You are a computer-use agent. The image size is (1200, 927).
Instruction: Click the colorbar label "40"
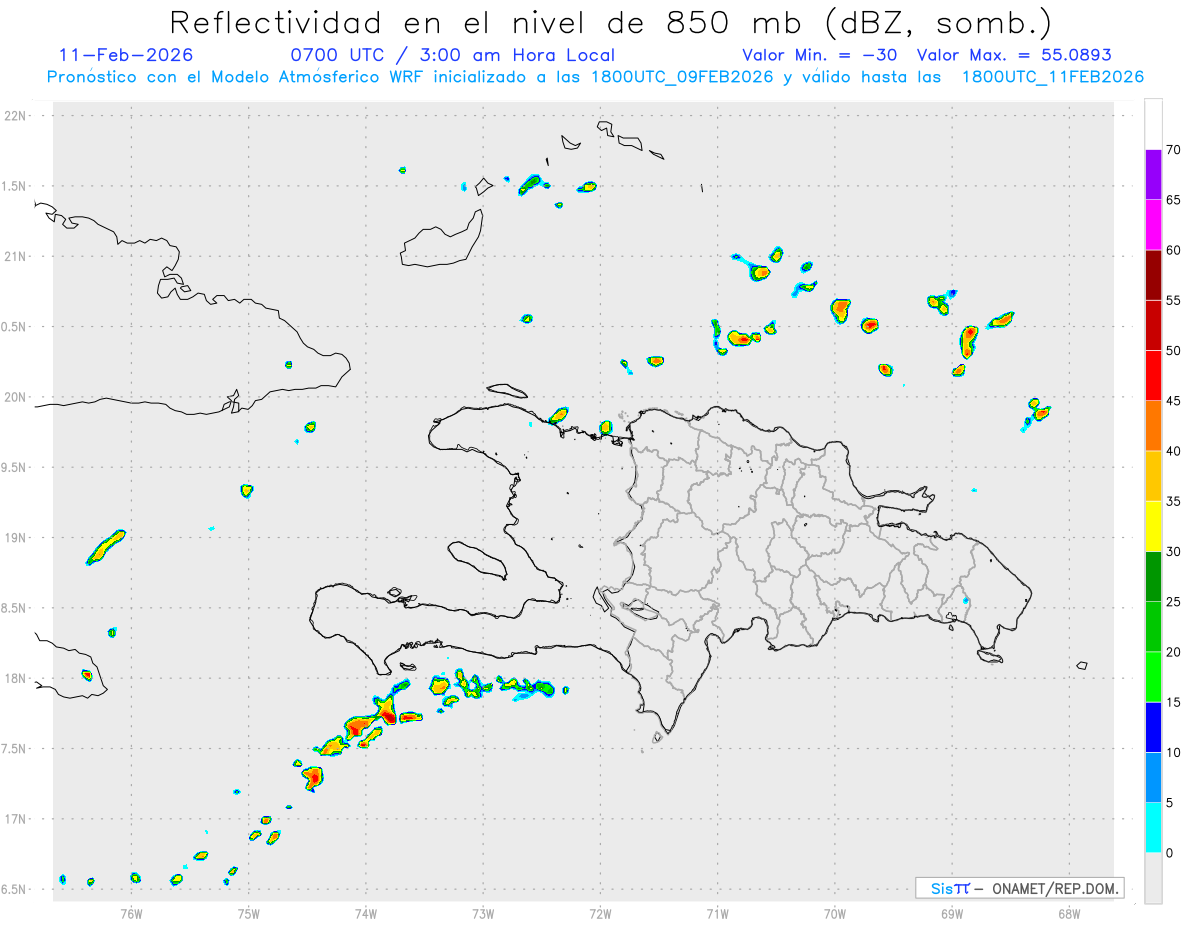tap(1174, 451)
